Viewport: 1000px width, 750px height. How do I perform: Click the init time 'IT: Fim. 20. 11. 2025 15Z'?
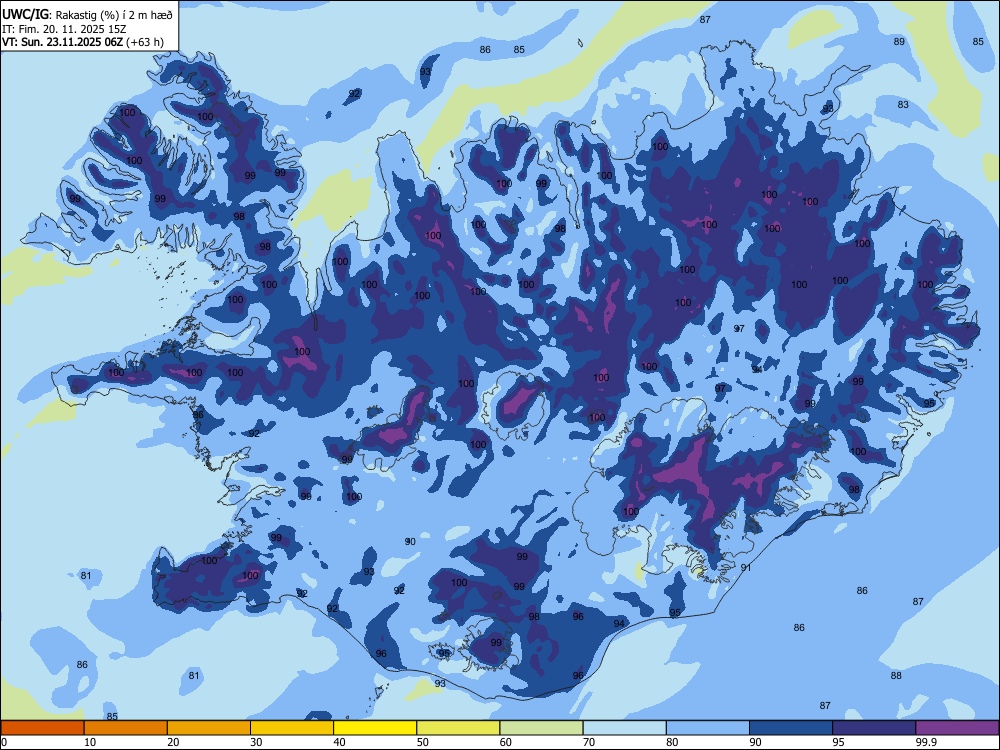click(x=64, y=29)
